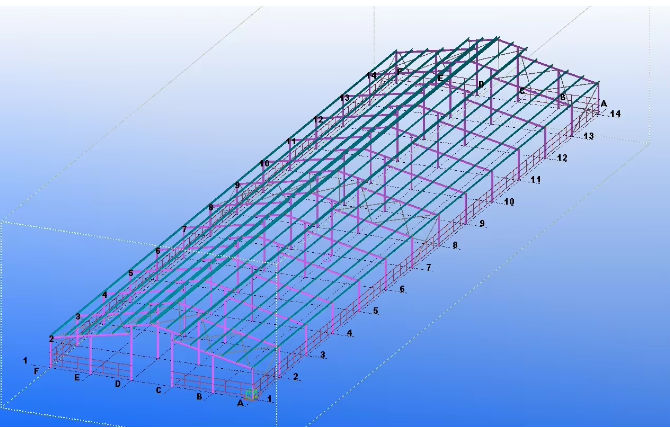Select grid label C at the front gable
This screenshot has width=670, height=428.
pos(158,390)
